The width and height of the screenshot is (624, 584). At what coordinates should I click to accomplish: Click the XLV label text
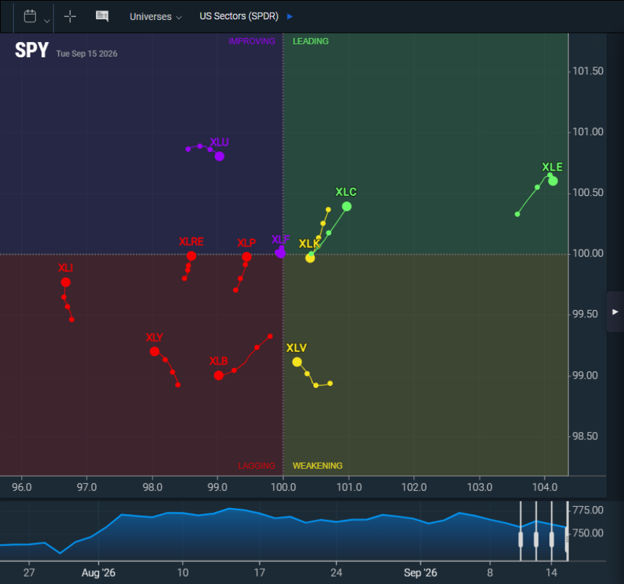(x=296, y=348)
